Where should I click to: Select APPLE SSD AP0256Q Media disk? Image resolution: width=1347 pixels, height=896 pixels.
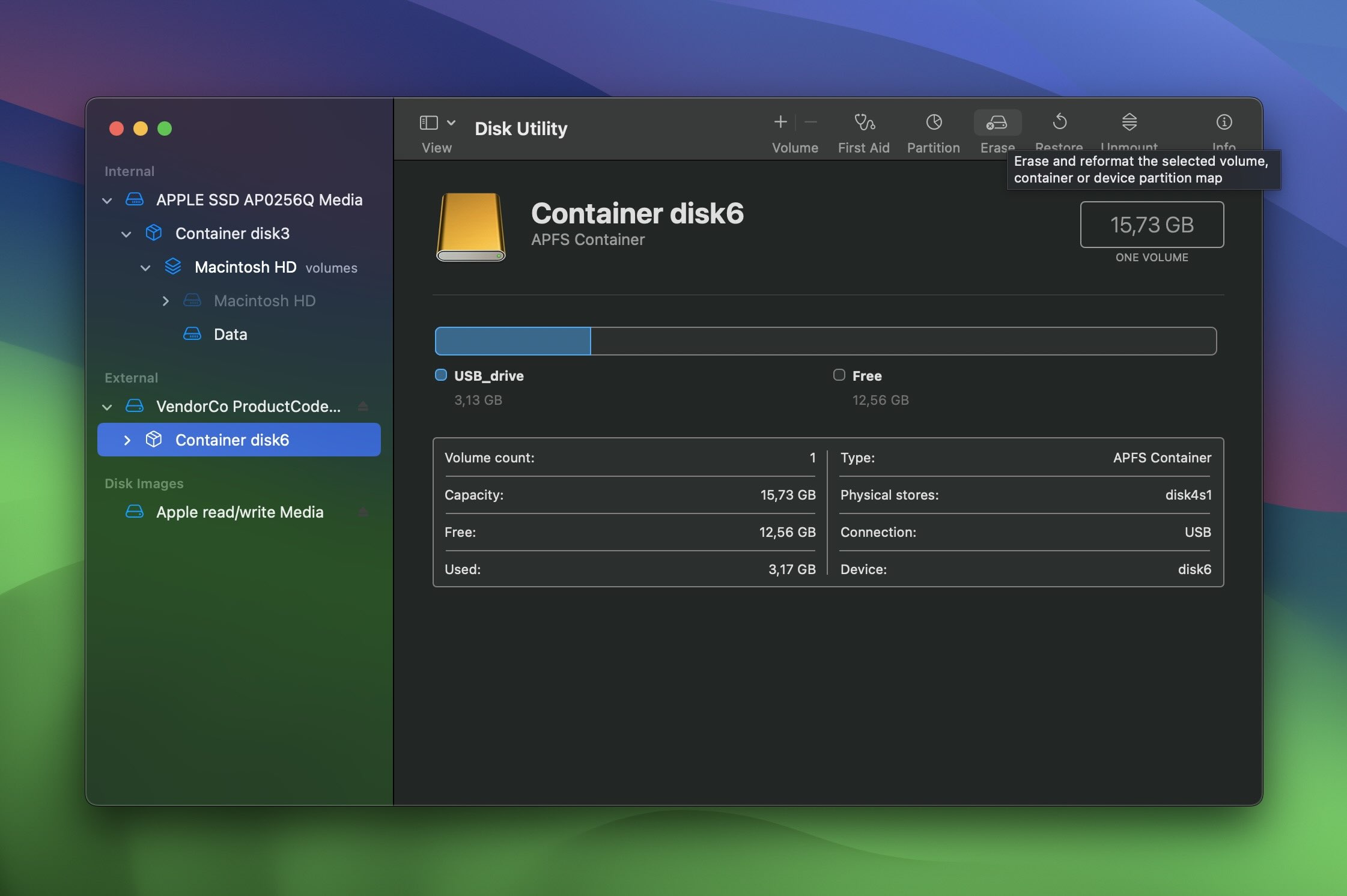point(239,200)
